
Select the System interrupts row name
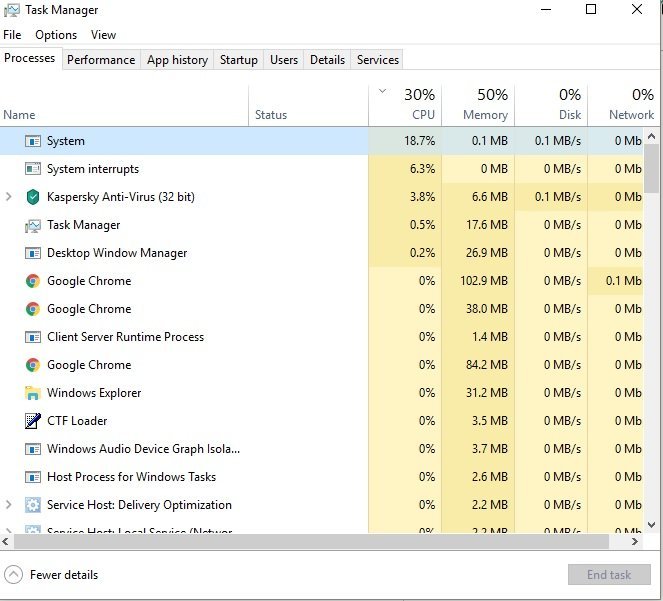(x=93, y=169)
